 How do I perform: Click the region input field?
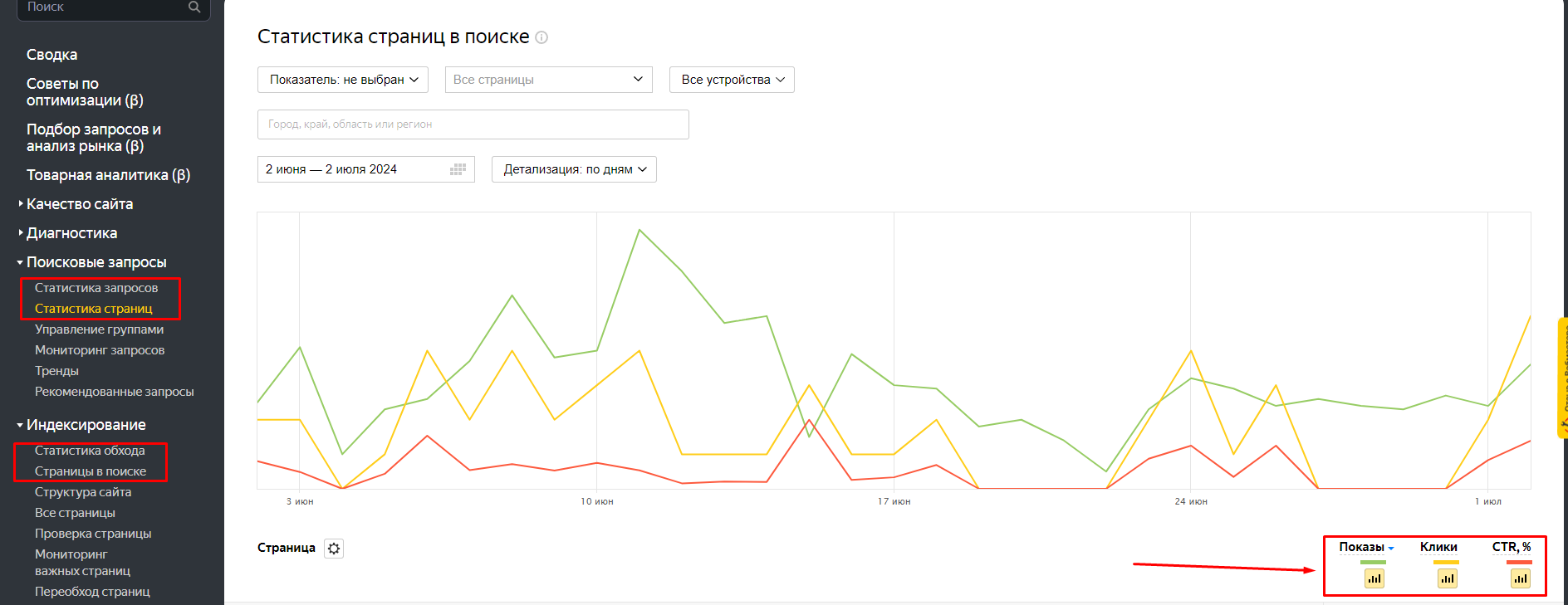point(473,124)
